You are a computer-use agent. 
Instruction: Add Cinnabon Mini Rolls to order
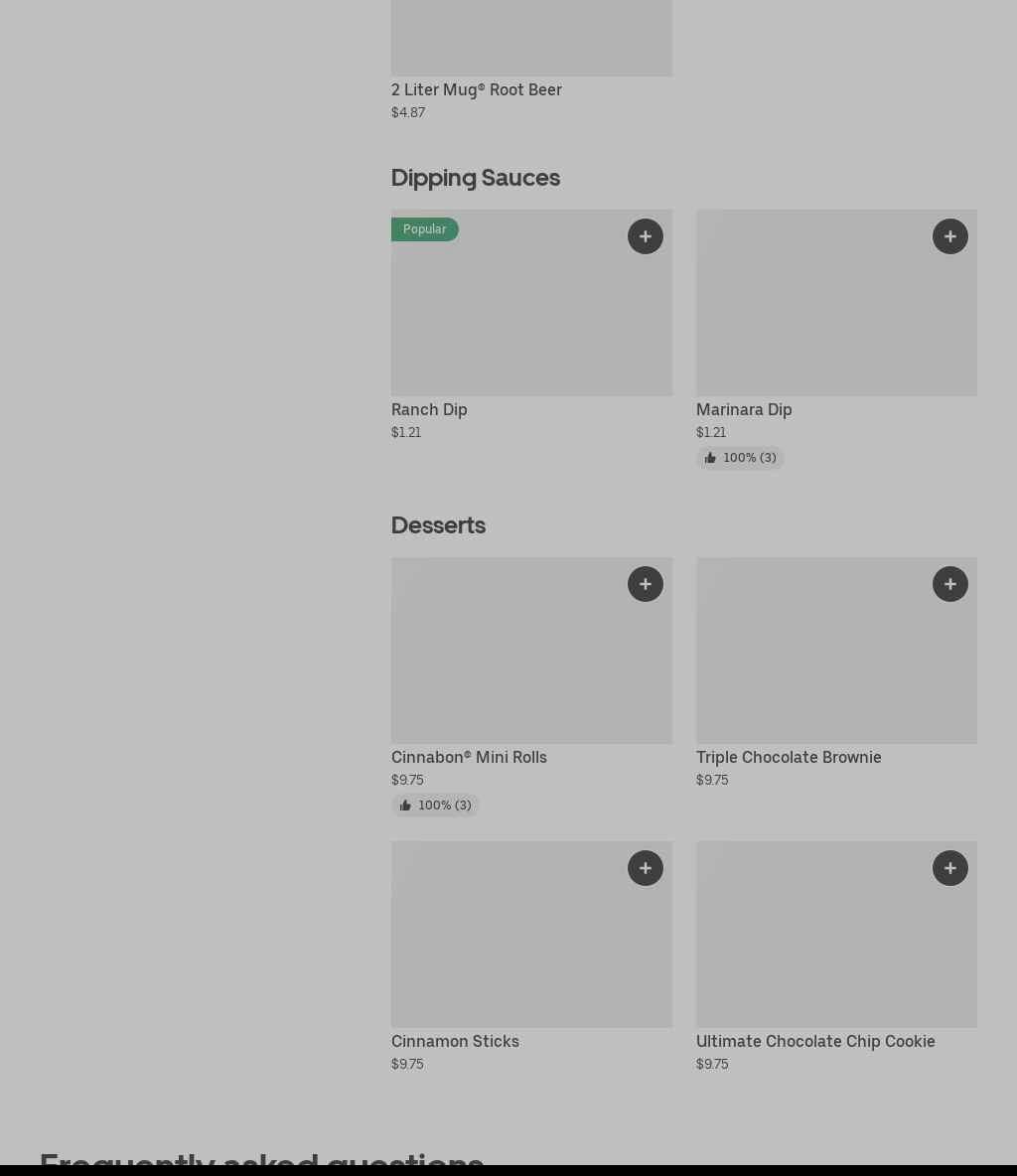(645, 584)
